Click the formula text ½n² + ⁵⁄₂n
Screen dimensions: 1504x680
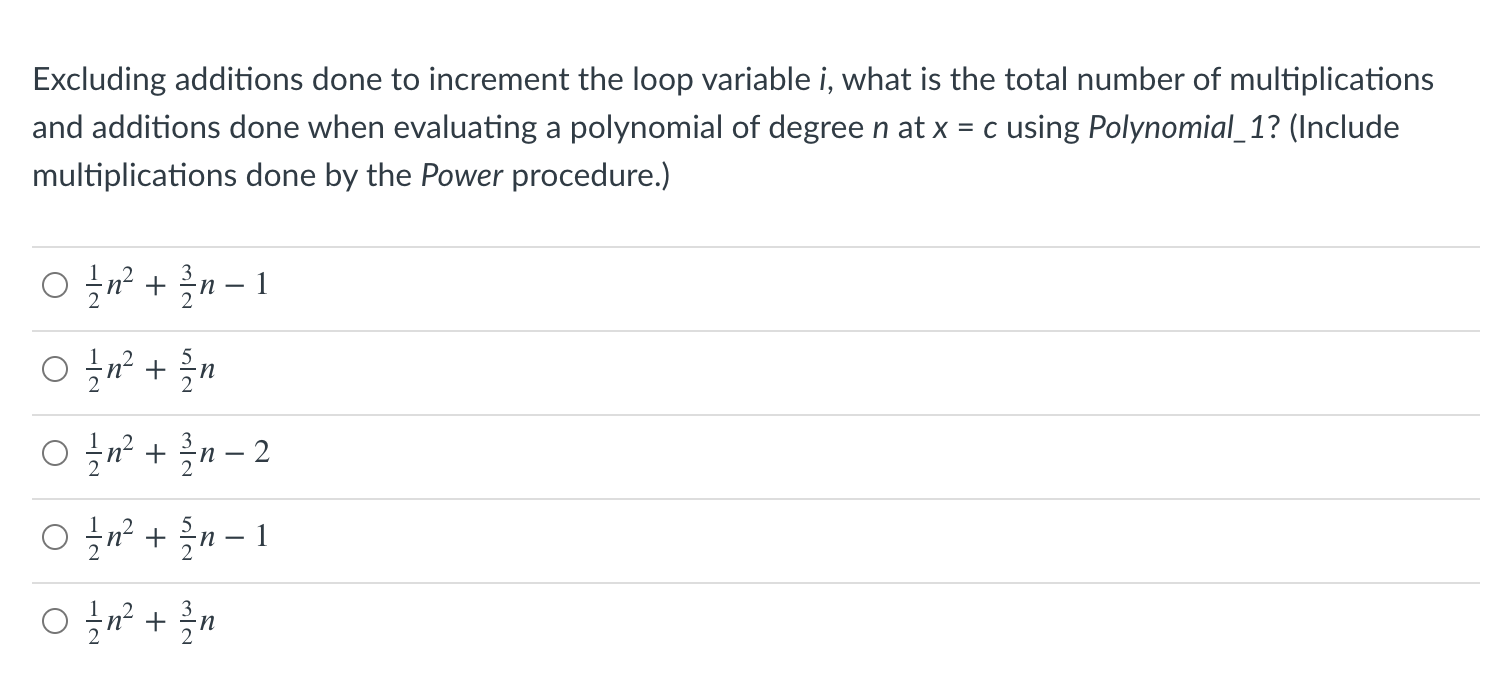click(x=150, y=370)
